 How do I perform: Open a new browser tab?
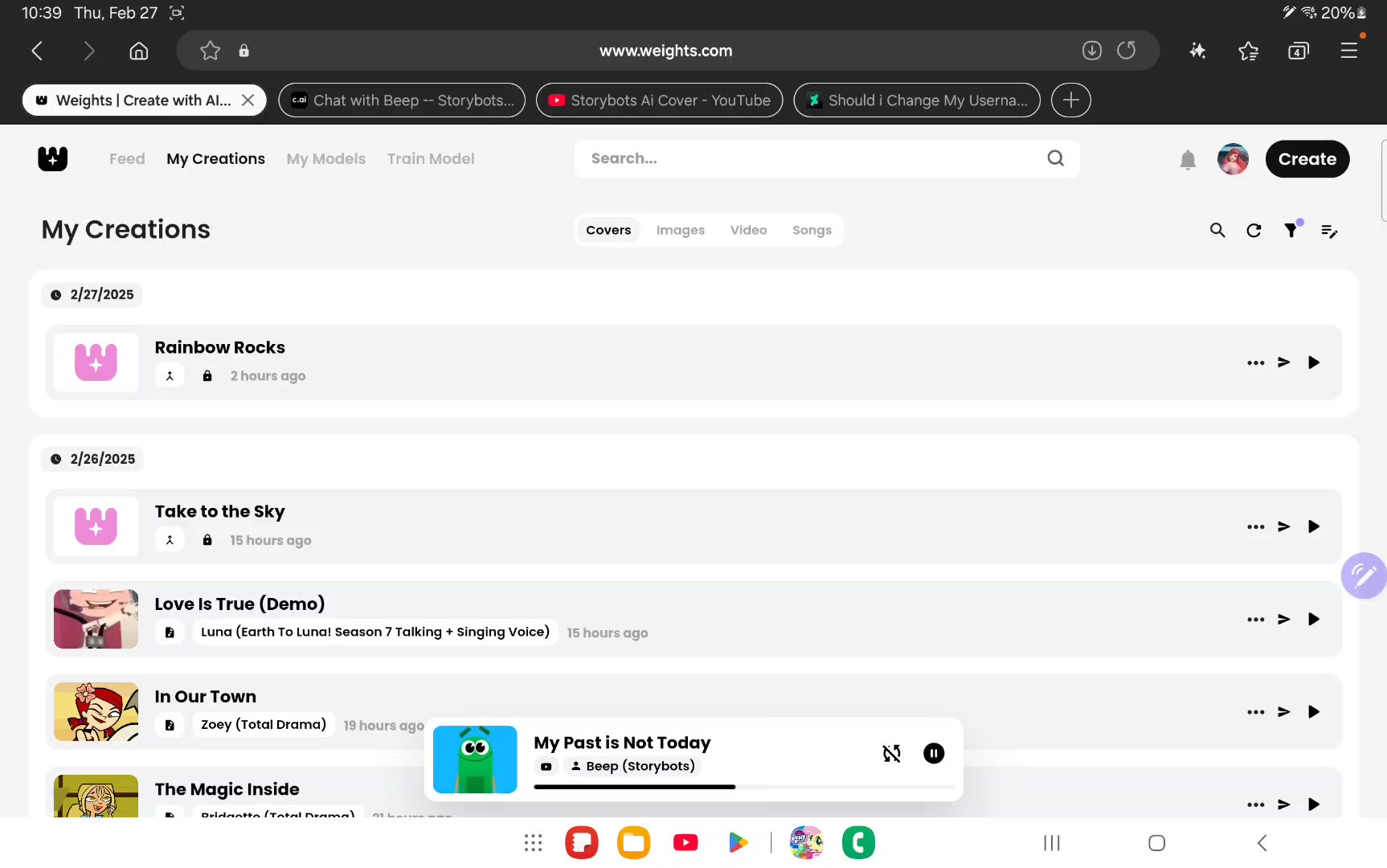[1070, 100]
